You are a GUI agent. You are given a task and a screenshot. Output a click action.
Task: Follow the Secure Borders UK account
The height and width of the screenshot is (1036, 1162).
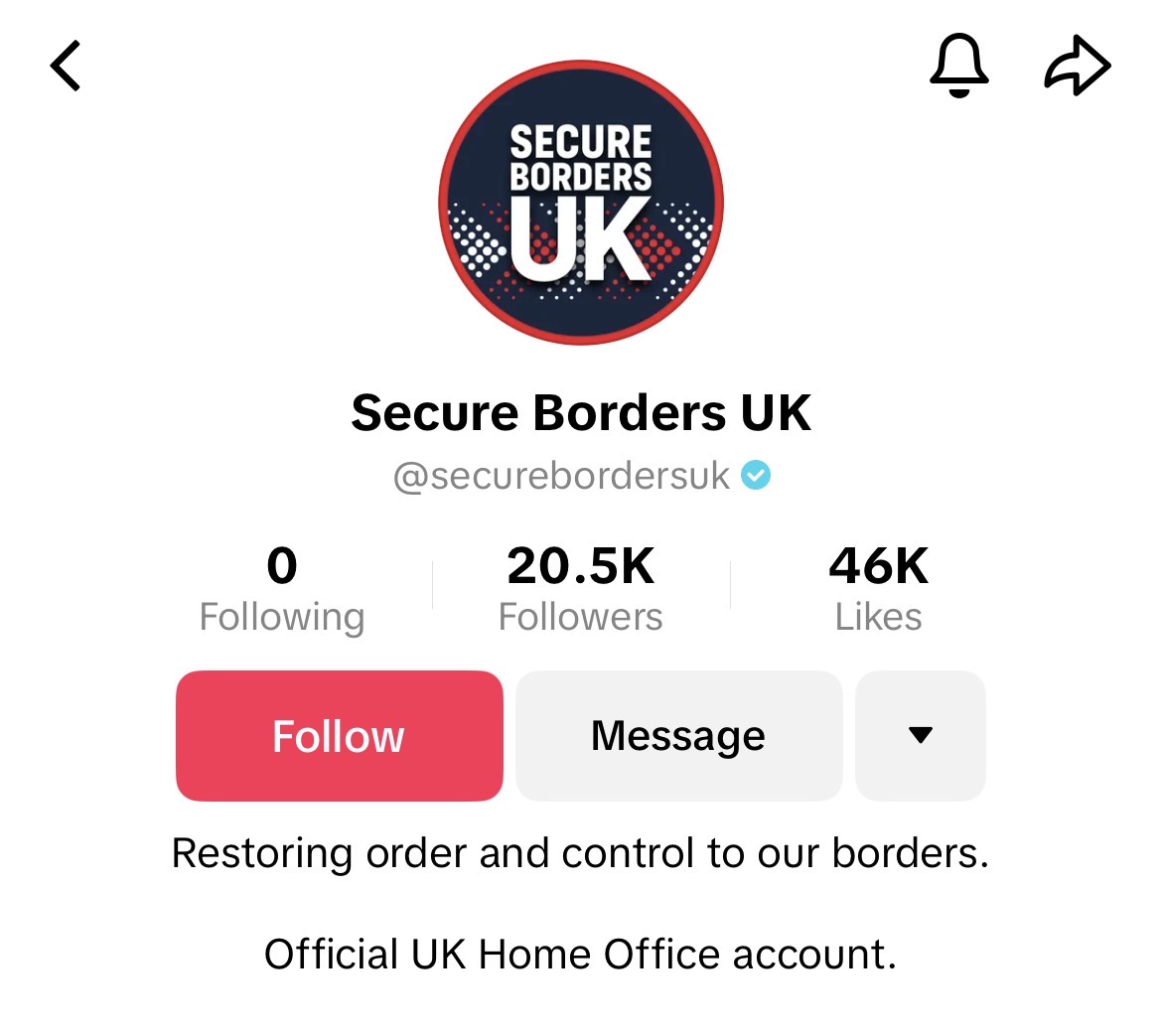(x=340, y=736)
